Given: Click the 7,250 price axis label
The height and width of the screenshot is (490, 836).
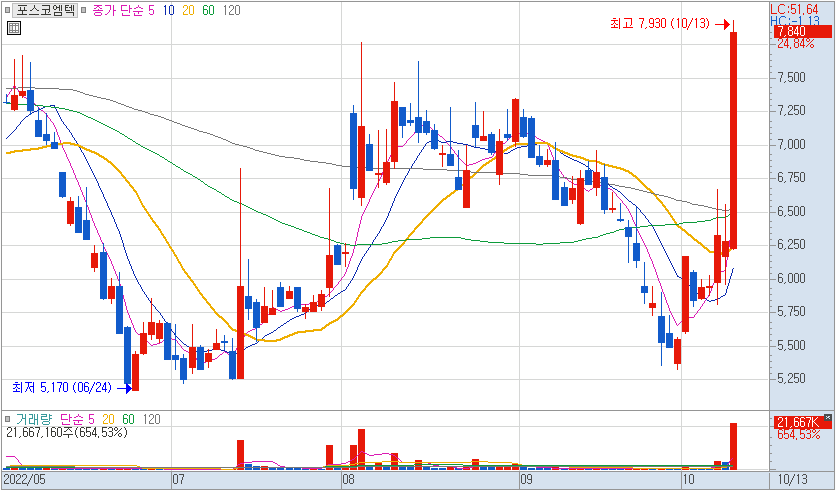Looking at the screenshot, I should 791,111.
